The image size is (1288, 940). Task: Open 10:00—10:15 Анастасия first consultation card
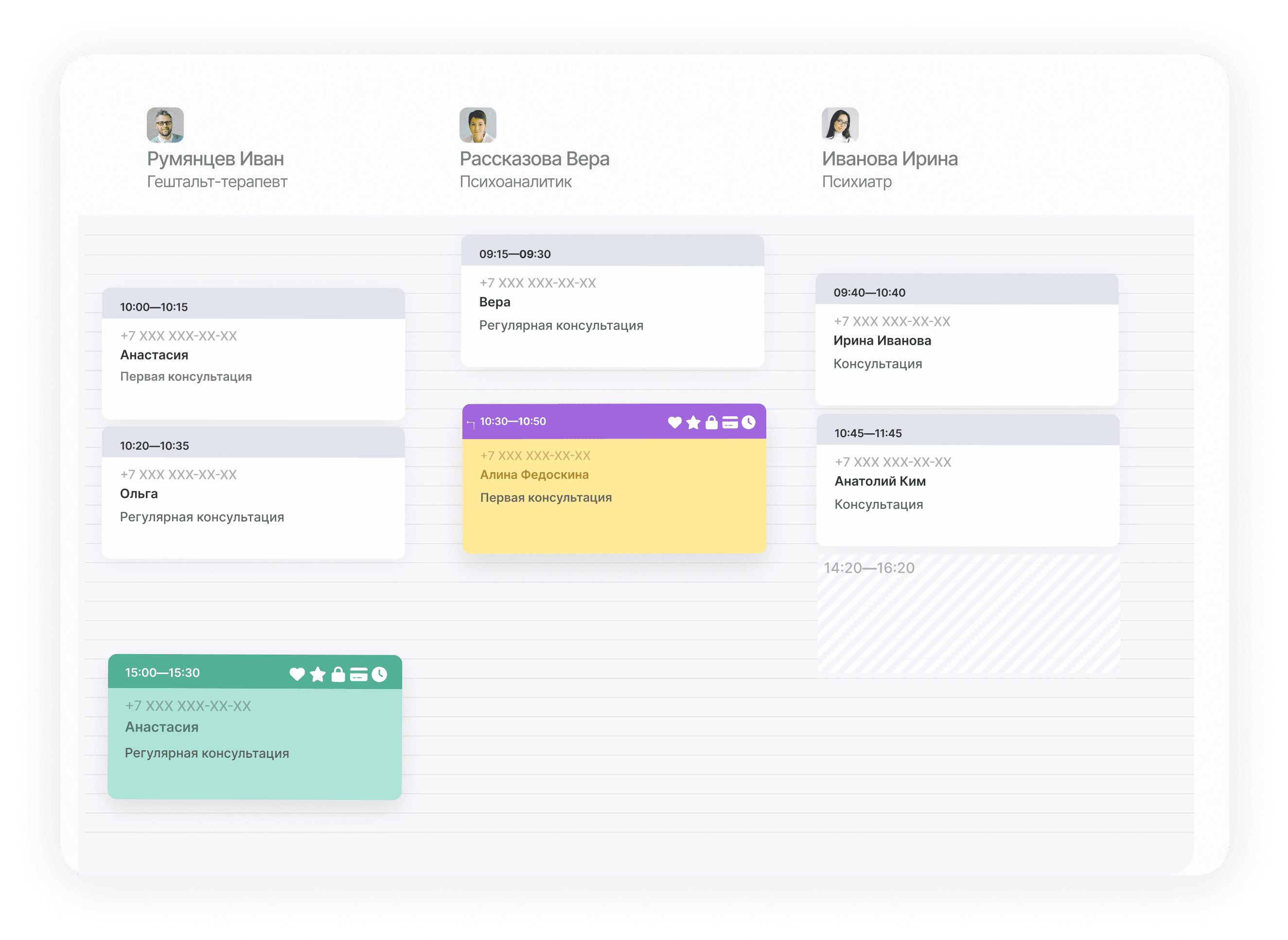tap(253, 364)
